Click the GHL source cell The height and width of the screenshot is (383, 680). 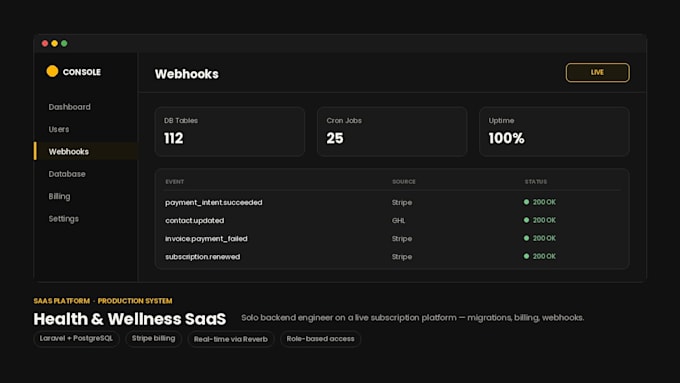pos(398,220)
